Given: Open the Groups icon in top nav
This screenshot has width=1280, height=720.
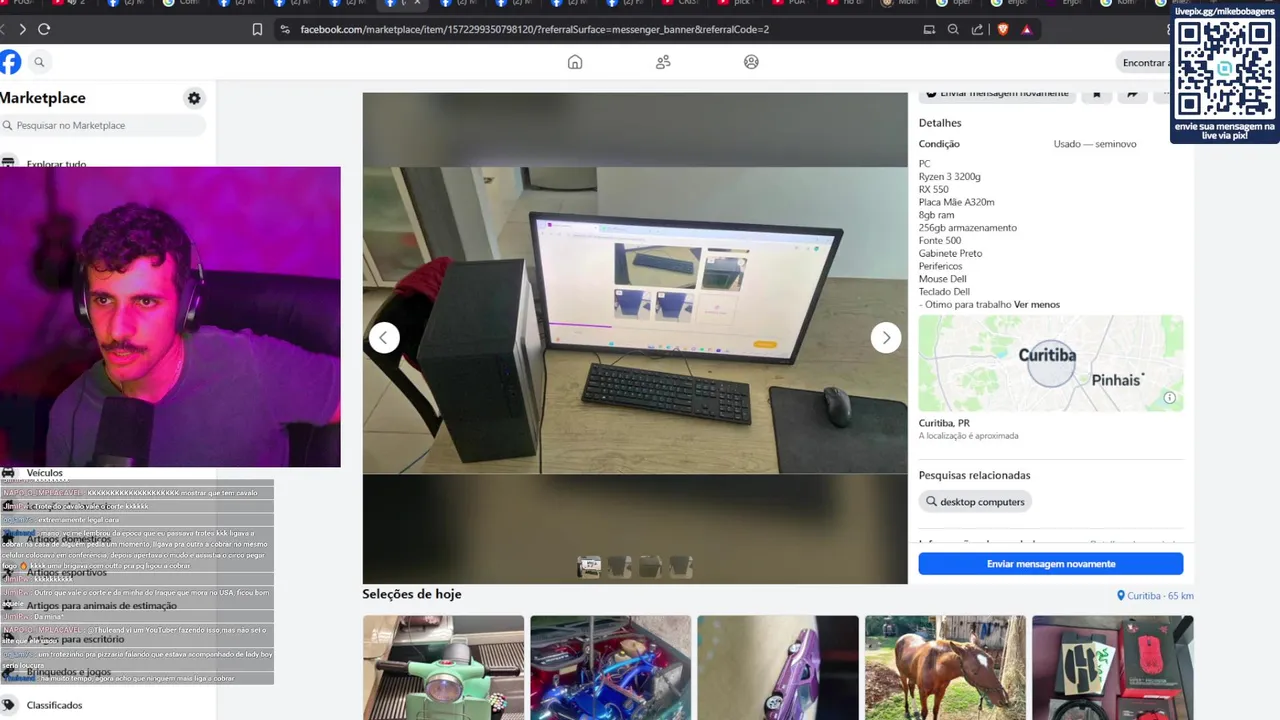Looking at the screenshot, I should 751,62.
